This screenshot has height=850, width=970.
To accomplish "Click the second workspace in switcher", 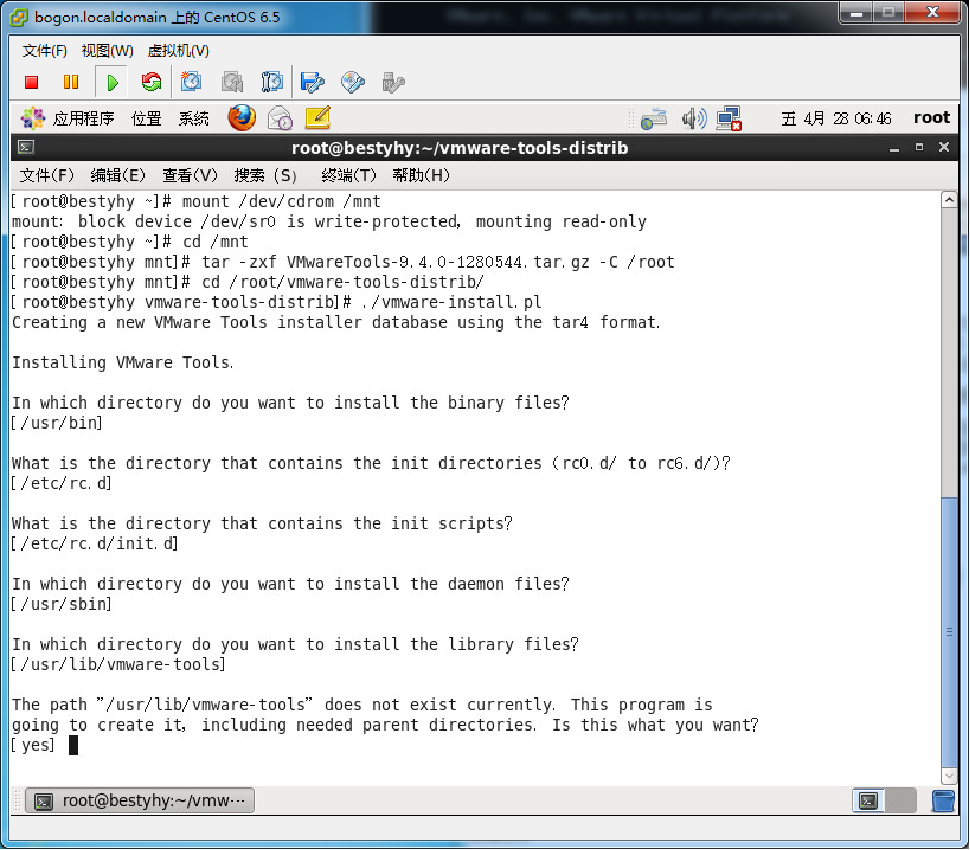I will pyautogui.click(x=900, y=801).
